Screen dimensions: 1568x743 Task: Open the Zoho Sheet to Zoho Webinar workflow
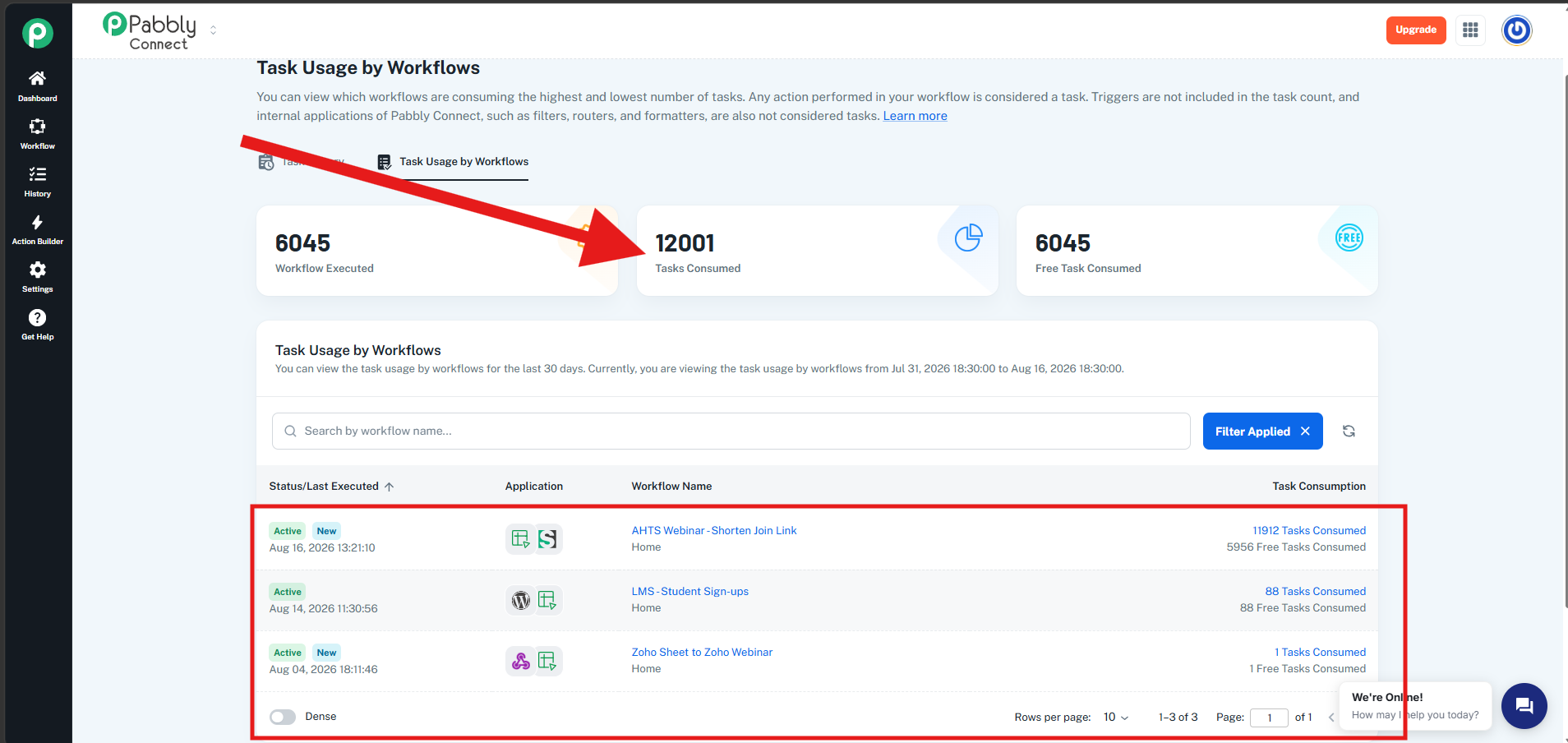702,653
